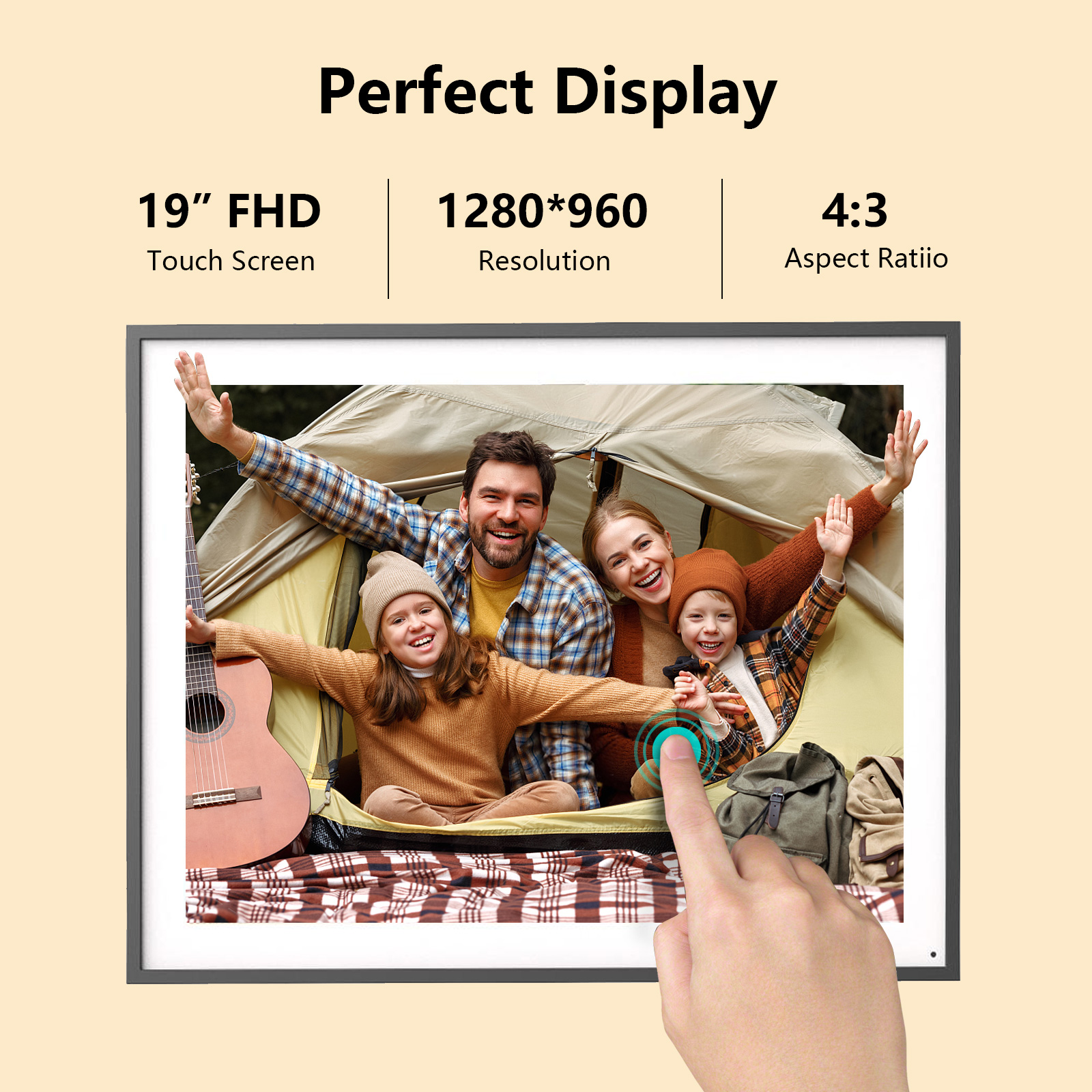Viewport: 1092px width, 1092px height.
Task: Click the "Resolution" caption
Action: coord(544,261)
